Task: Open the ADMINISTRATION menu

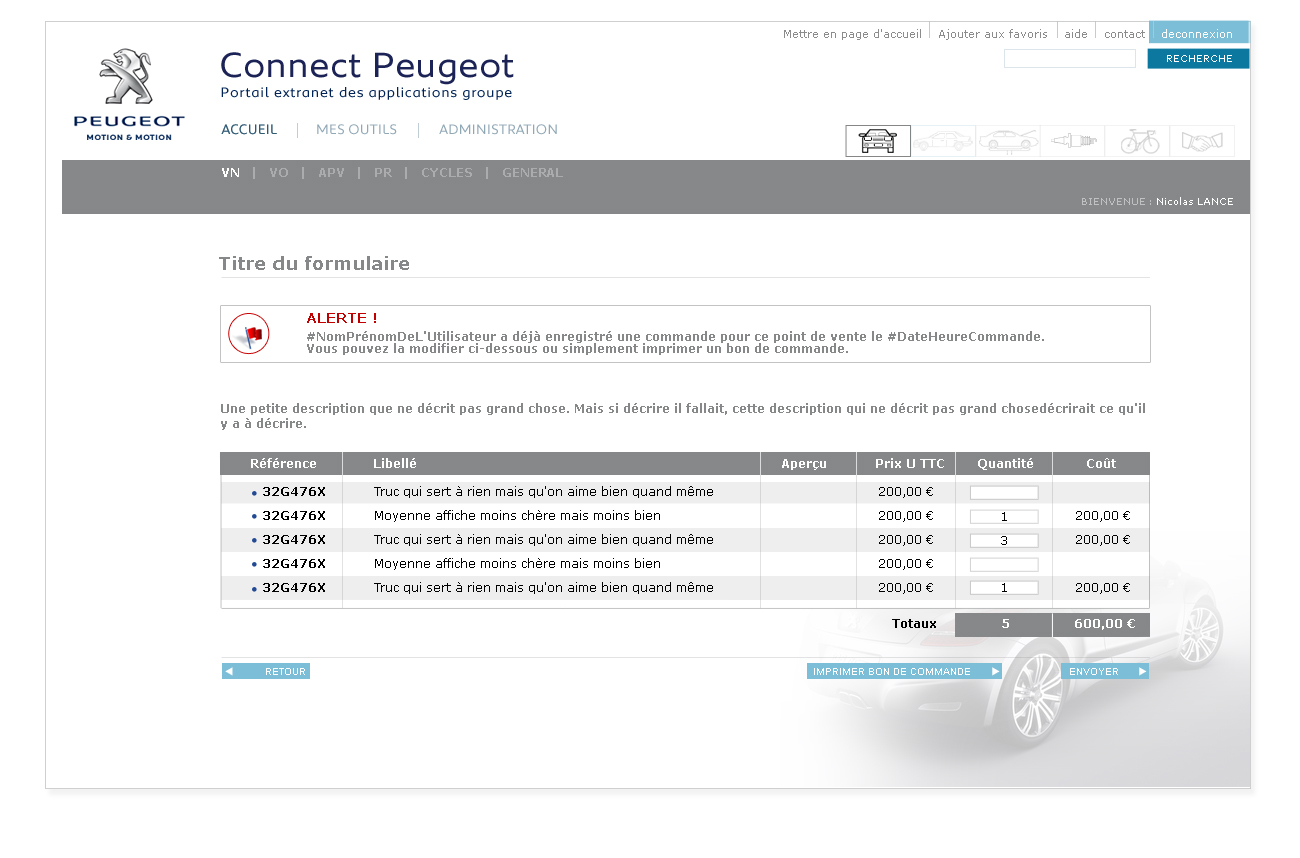Action: coord(498,130)
